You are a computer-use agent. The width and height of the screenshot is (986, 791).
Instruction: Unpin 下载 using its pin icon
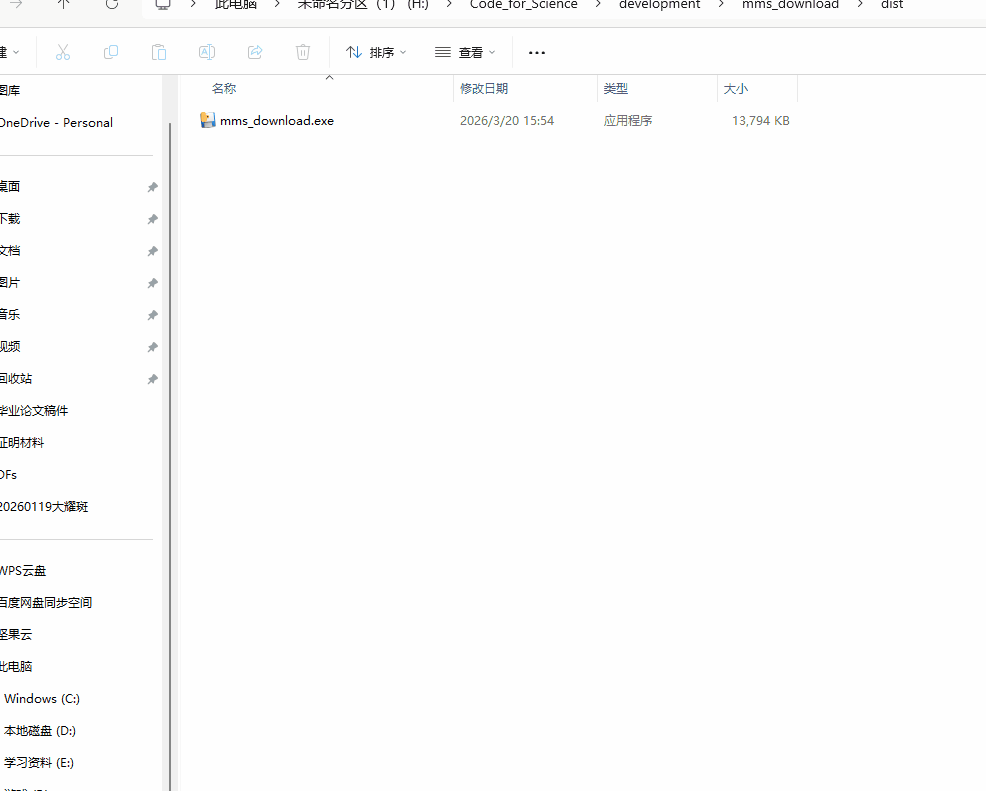click(x=152, y=218)
